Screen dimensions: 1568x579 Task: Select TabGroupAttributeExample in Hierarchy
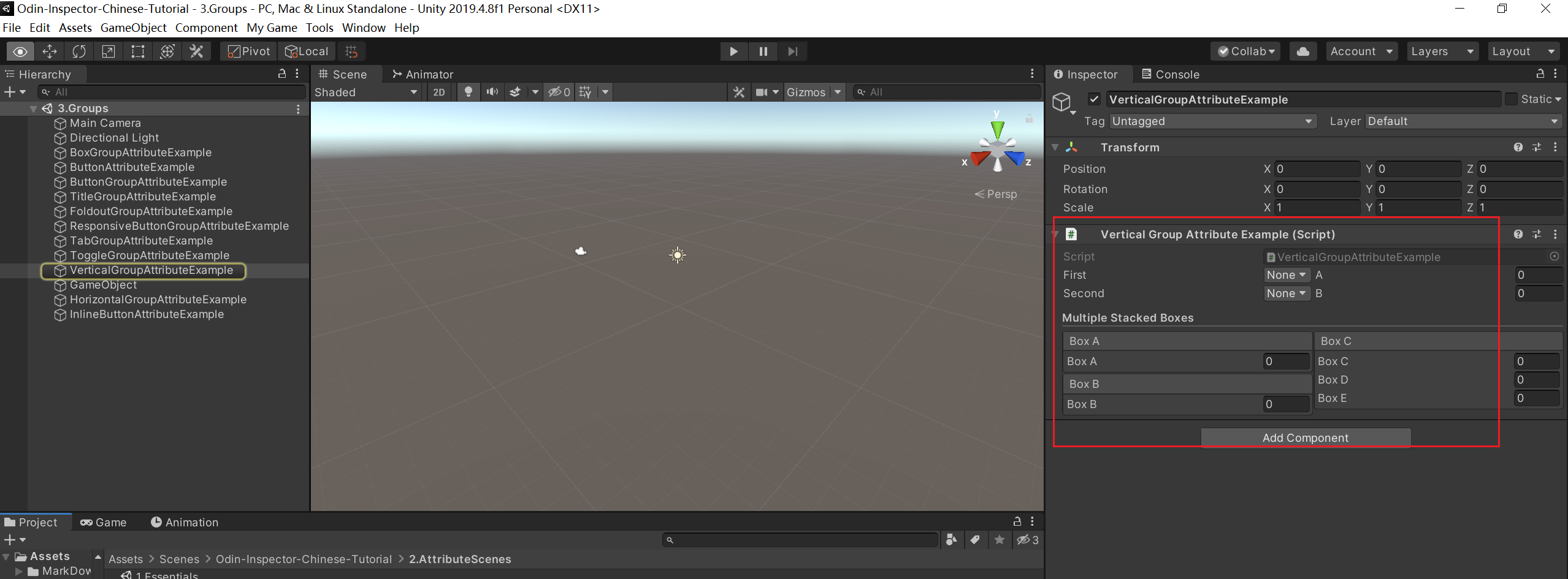(141, 241)
